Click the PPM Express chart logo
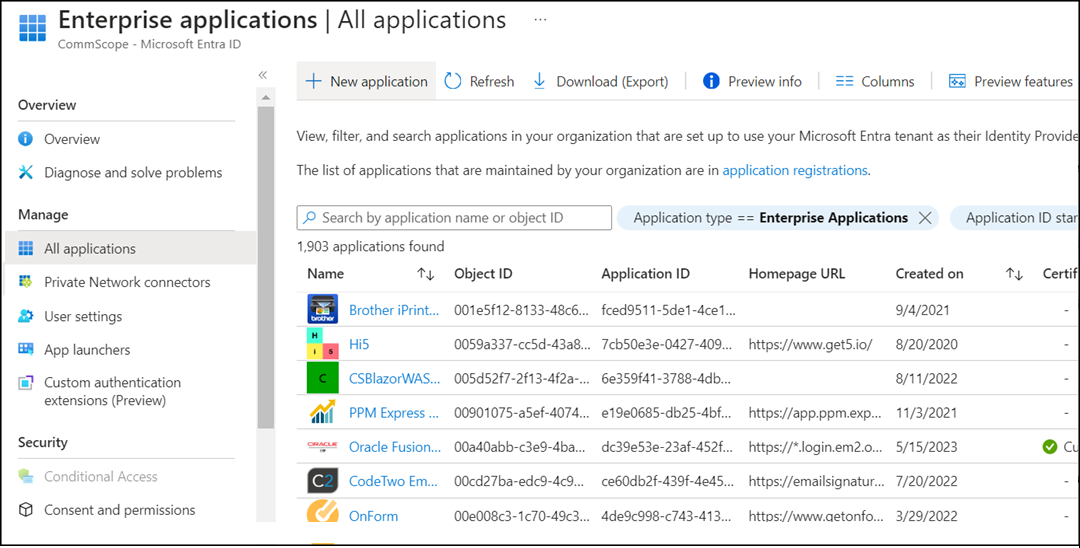Viewport: 1080px width, 548px height. (322, 412)
